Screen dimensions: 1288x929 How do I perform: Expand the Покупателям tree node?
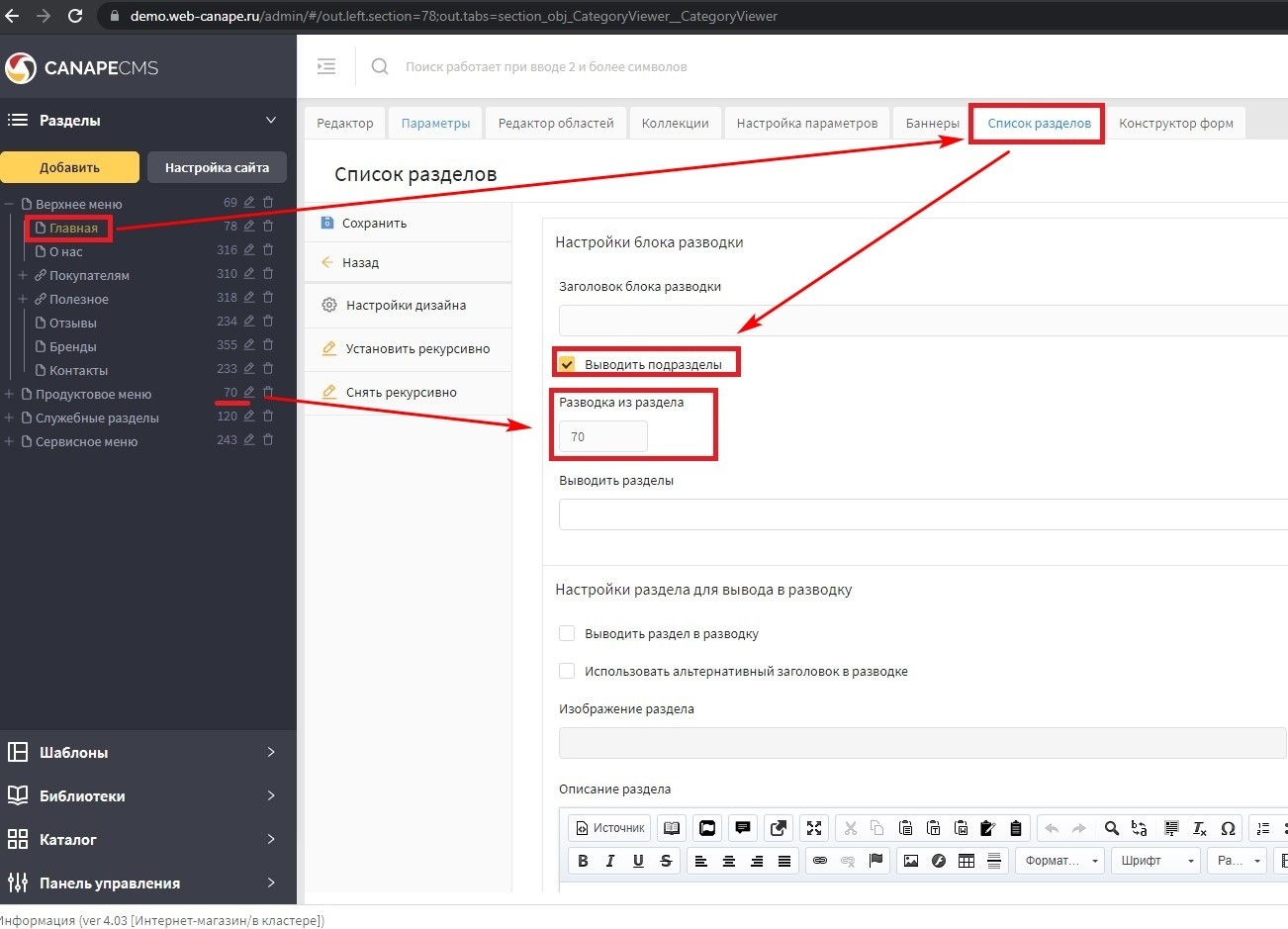pos(22,275)
